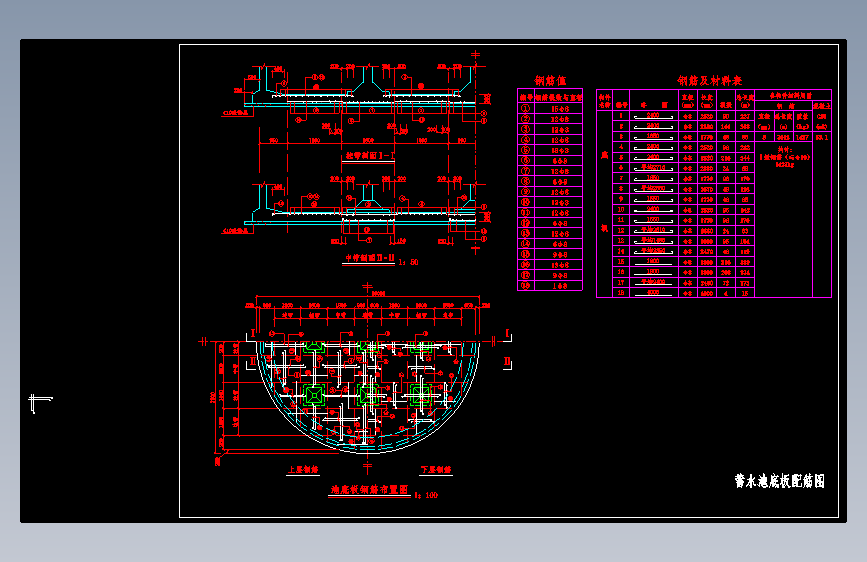This screenshot has width=867, height=562.
Task: Click row number 11 in the material table
Action: coord(621,220)
